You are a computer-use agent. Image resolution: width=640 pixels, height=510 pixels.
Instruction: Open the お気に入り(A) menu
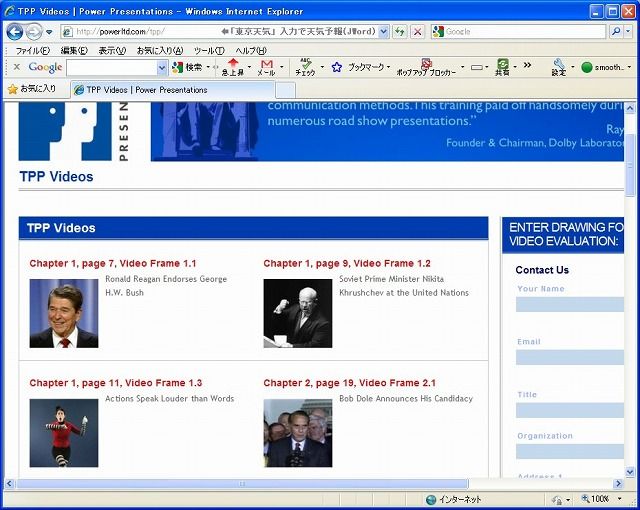(x=160, y=51)
